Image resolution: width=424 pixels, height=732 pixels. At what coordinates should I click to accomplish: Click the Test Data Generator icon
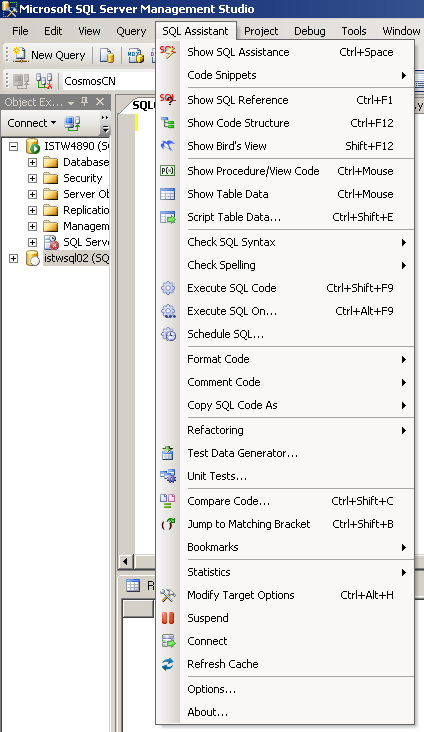168,453
